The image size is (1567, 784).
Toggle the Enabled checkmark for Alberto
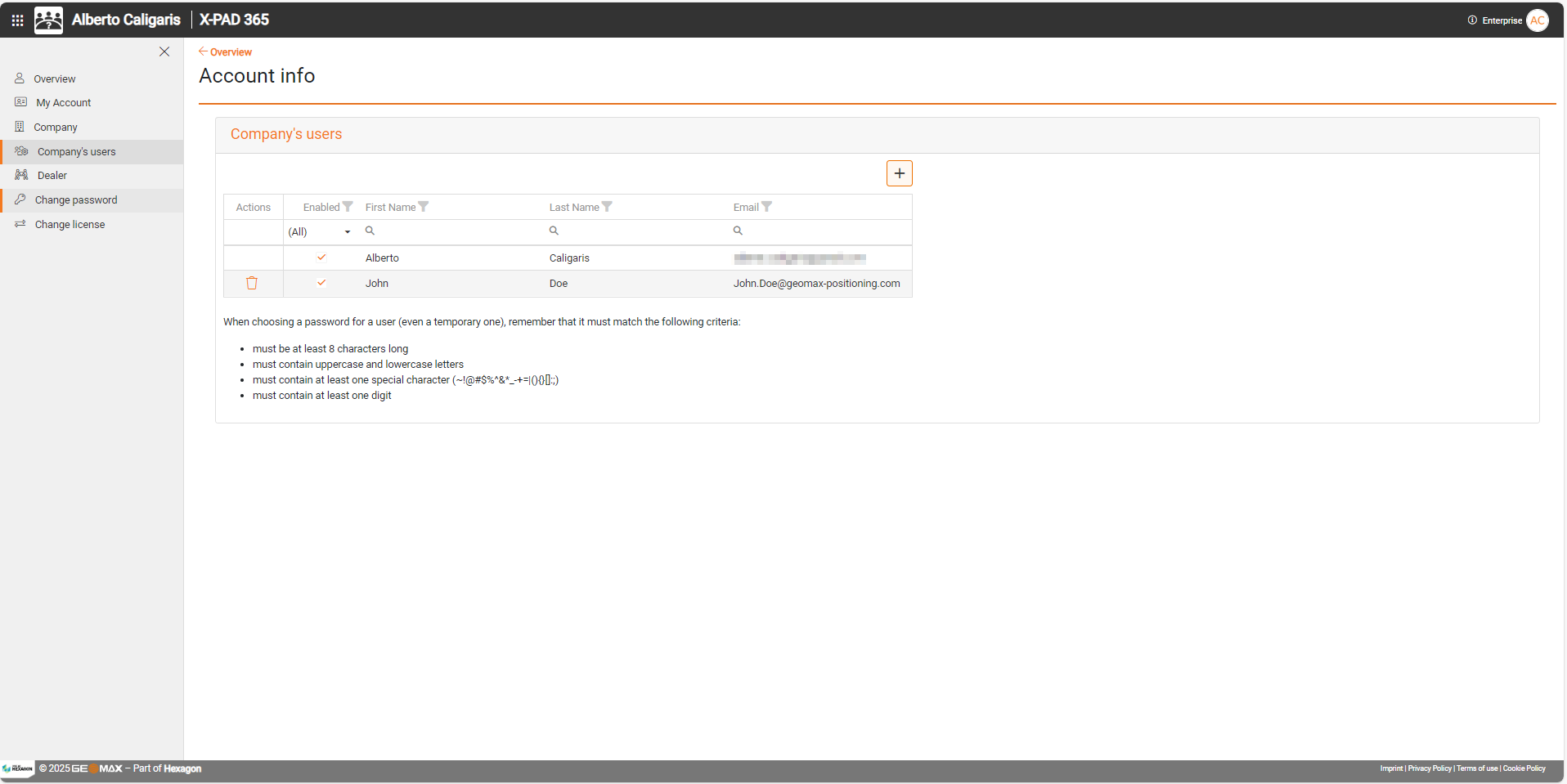(x=321, y=258)
